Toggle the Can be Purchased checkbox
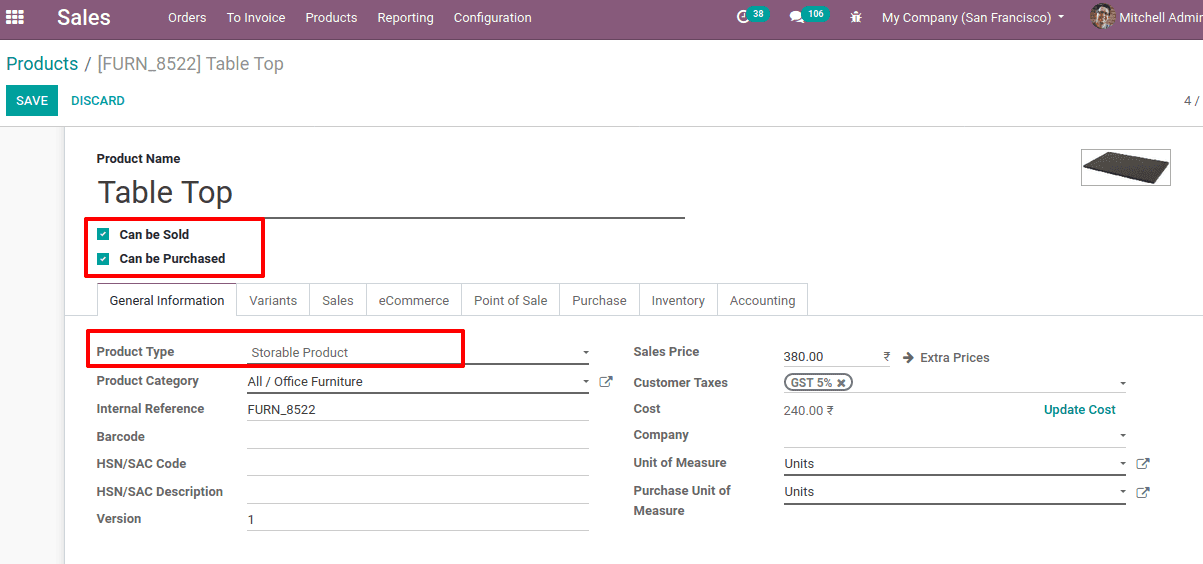This screenshot has height=564, width=1203. [103, 258]
